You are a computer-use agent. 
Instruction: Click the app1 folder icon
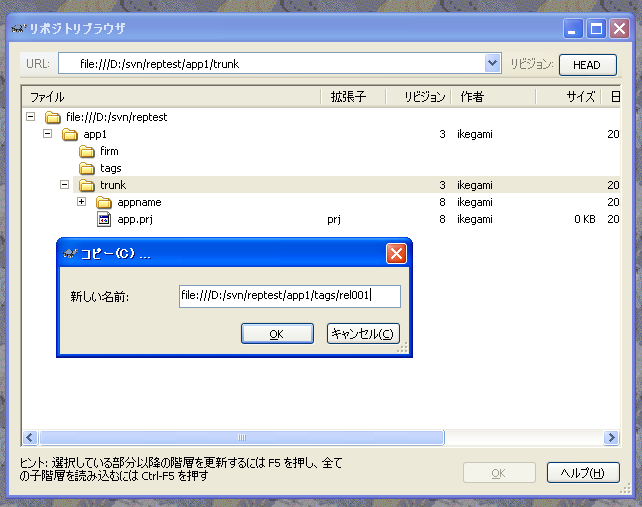70,134
